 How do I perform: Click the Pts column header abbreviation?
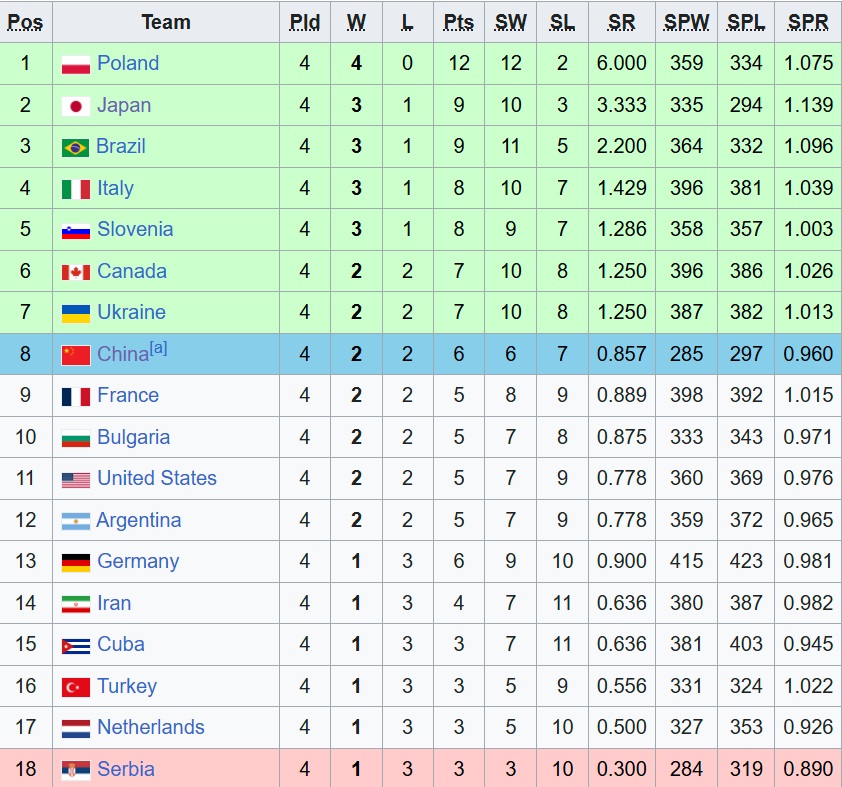[x=459, y=23]
